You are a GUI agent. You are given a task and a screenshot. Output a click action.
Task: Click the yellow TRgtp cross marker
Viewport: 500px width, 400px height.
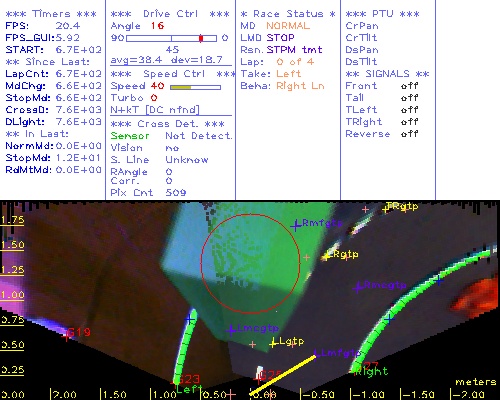(386, 209)
